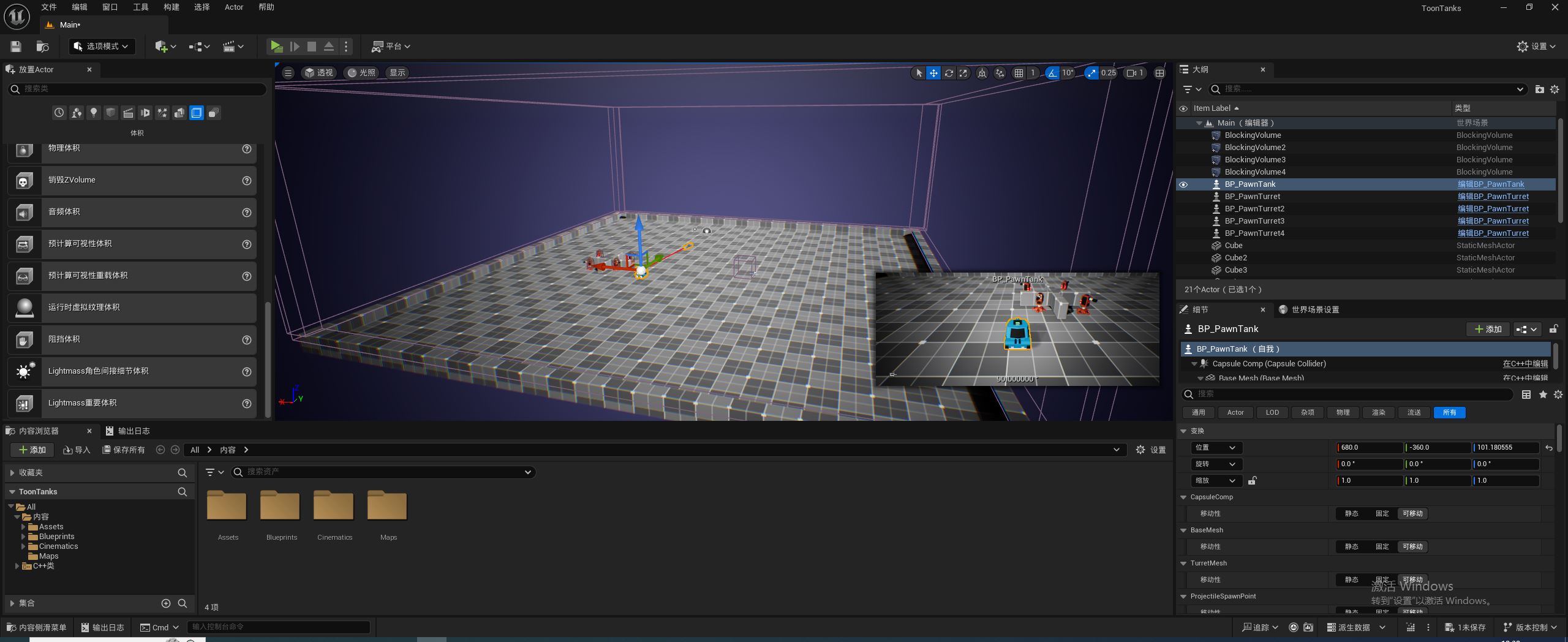
Task: Open the 选项模式 mode dropdown
Action: (102, 47)
